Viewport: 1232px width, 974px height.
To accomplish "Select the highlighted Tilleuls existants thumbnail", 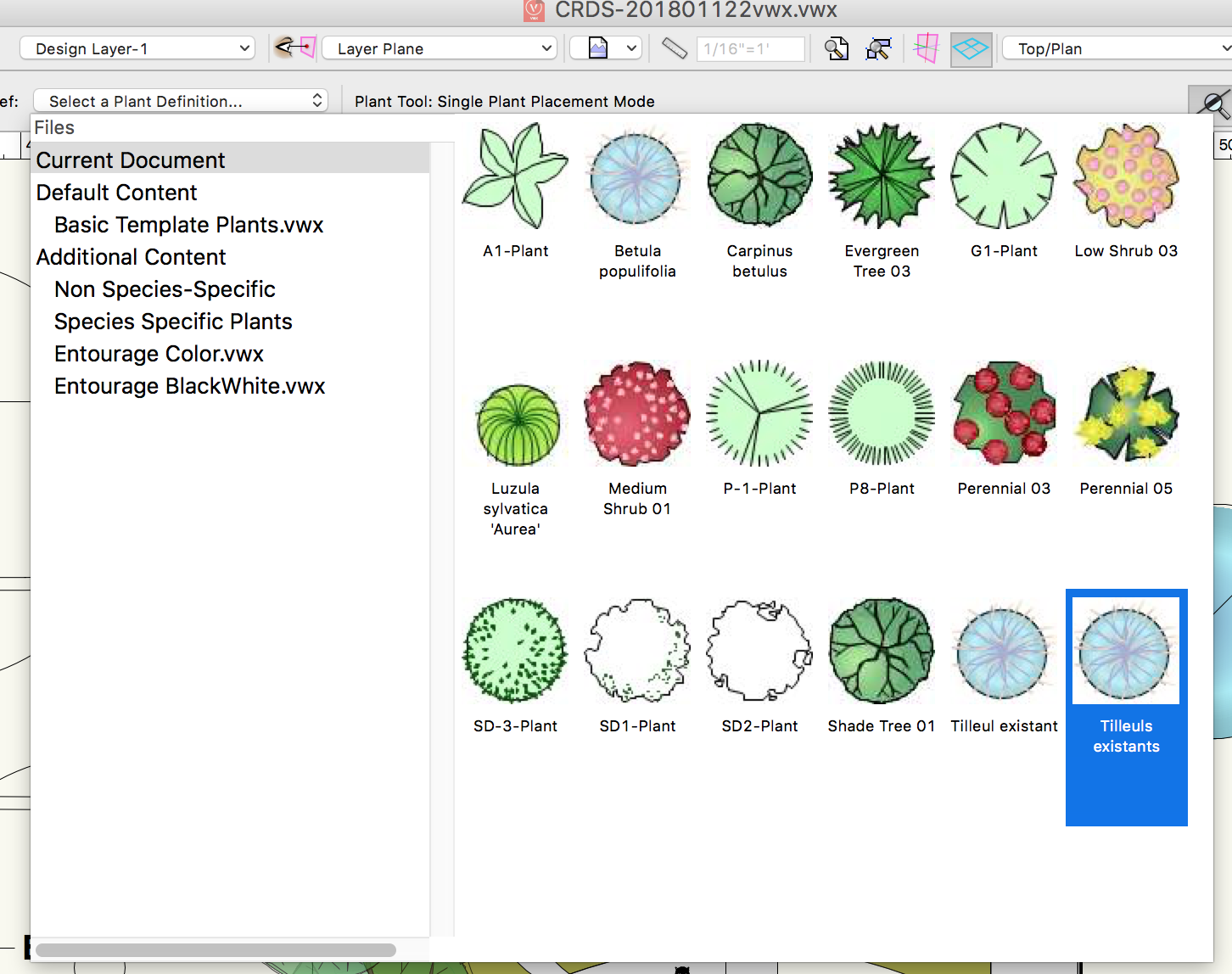I will (1125, 650).
